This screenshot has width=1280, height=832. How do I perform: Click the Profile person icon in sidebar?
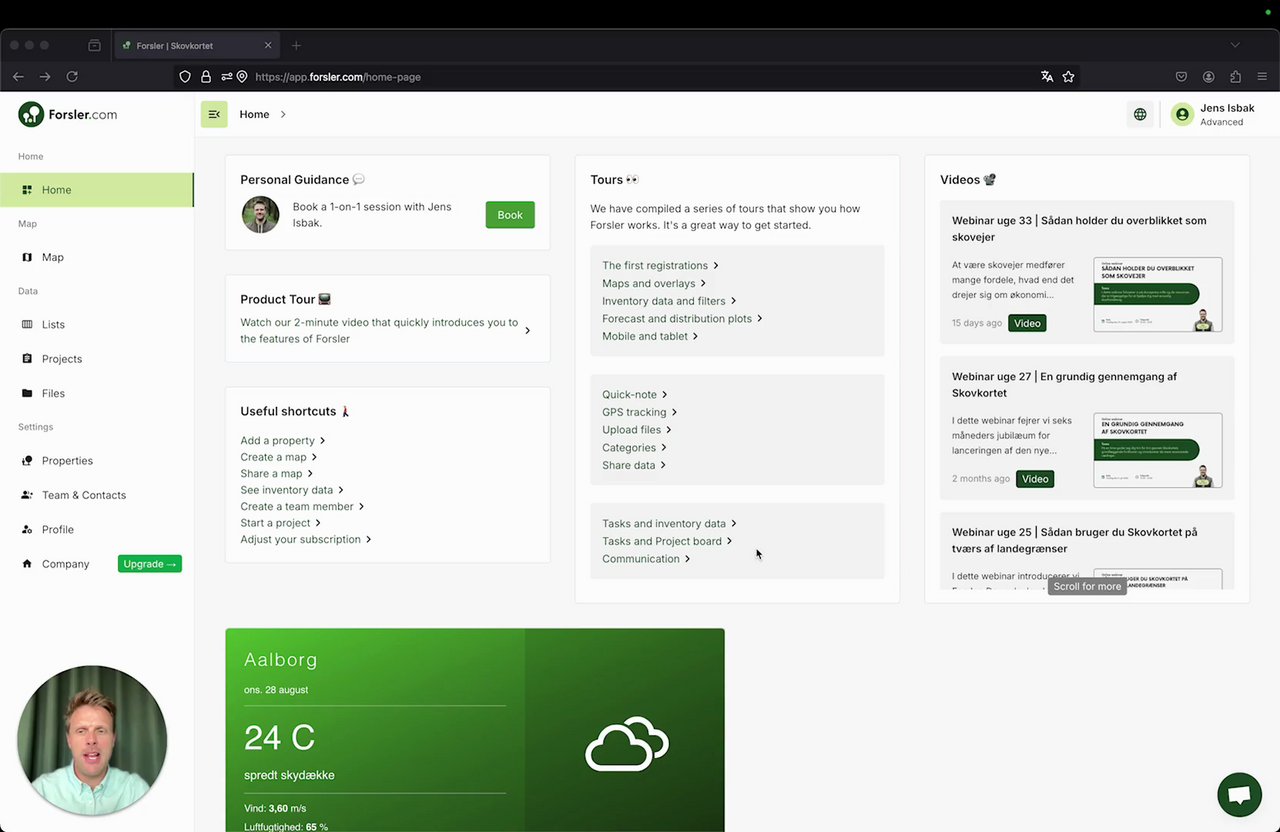(27, 529)
